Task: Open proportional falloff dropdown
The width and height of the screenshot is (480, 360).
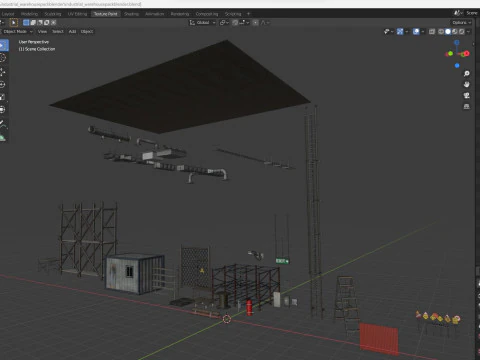Action: 265,23
